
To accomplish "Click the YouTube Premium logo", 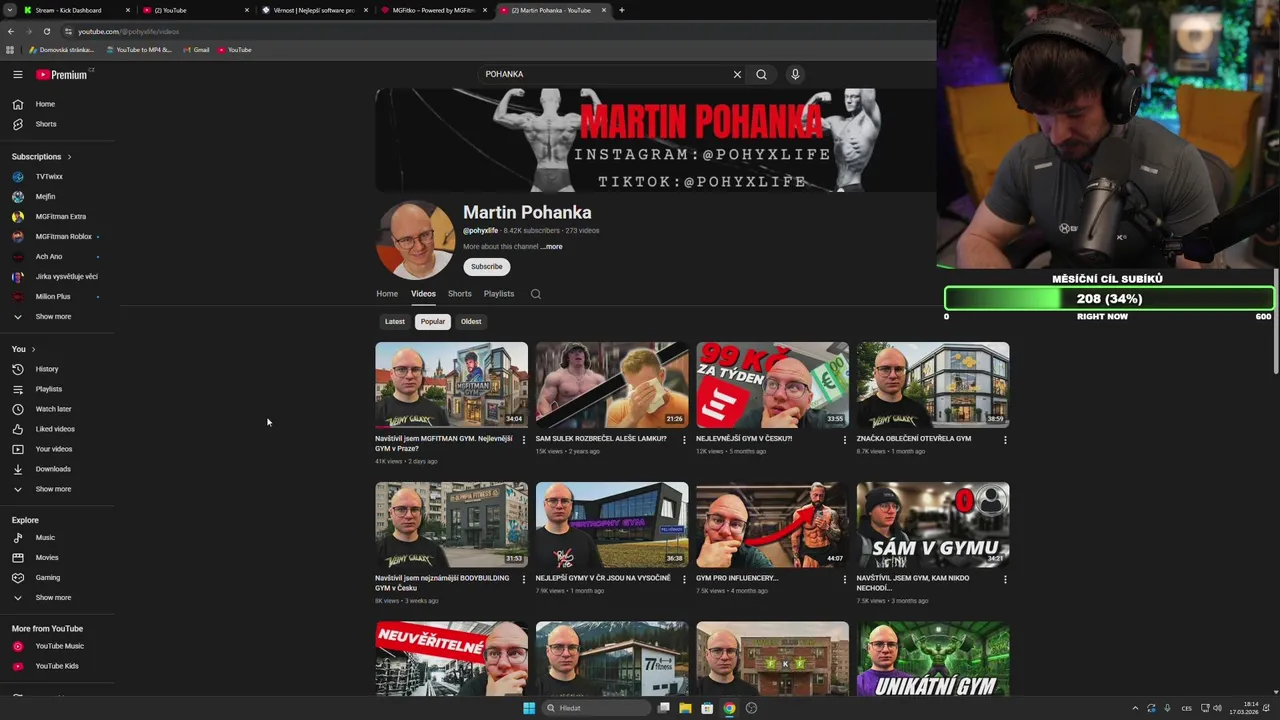I will click(x=62, y=74).
